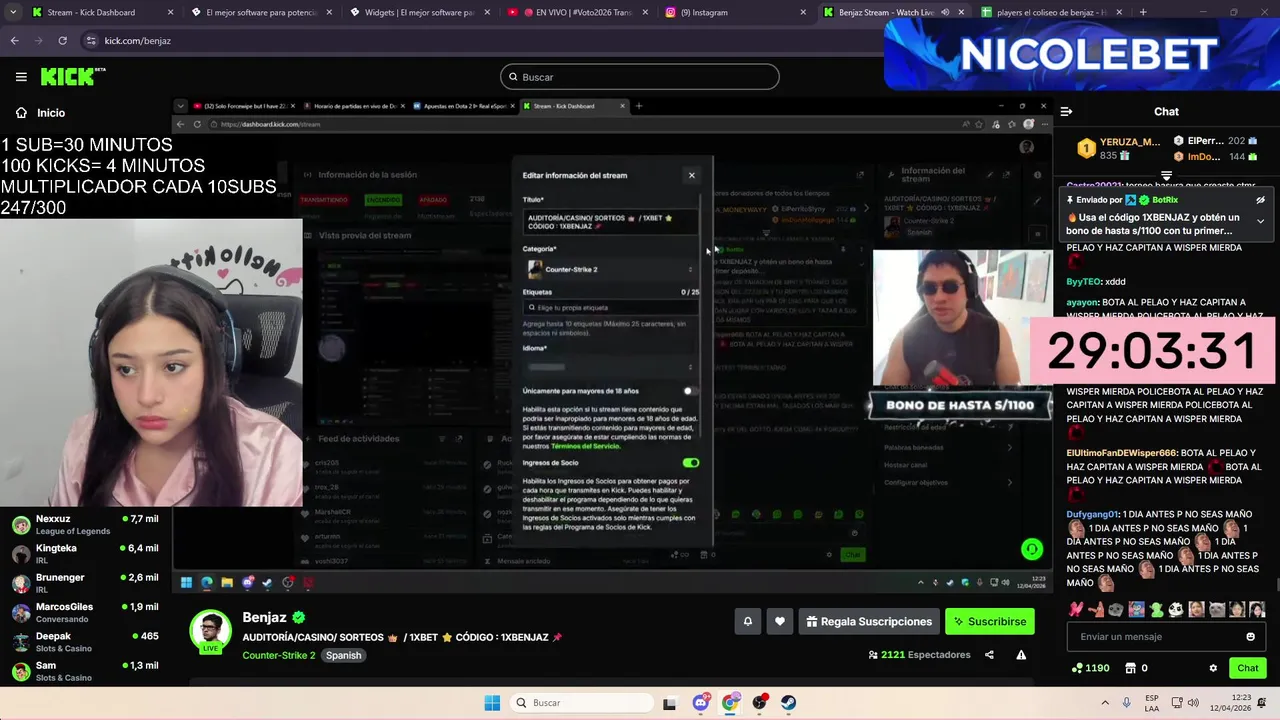Open Dufygang01 chat username
The image size is (1280, 720).
click(1092, 514)
